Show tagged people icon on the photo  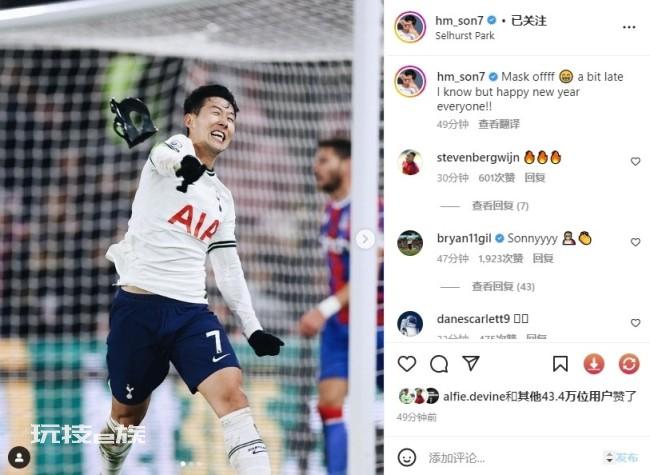[19, 457]
